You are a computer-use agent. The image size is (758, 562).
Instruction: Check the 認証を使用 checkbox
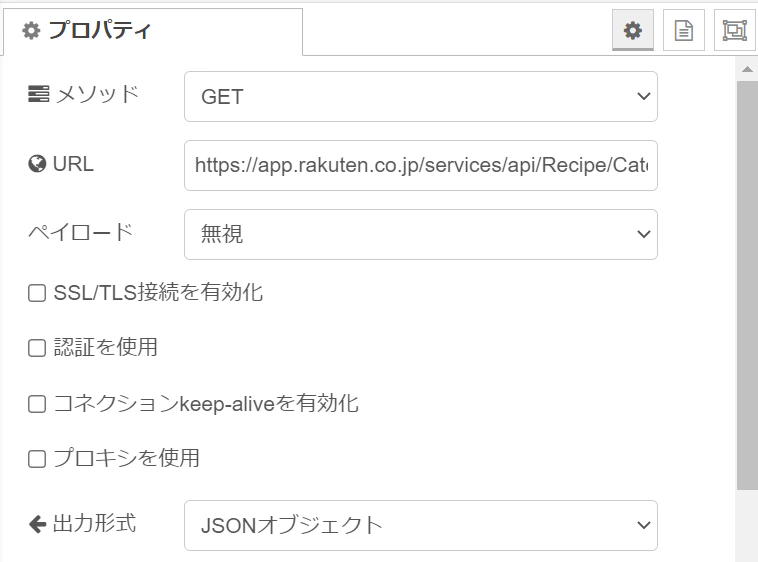click(x=37, y=348)
